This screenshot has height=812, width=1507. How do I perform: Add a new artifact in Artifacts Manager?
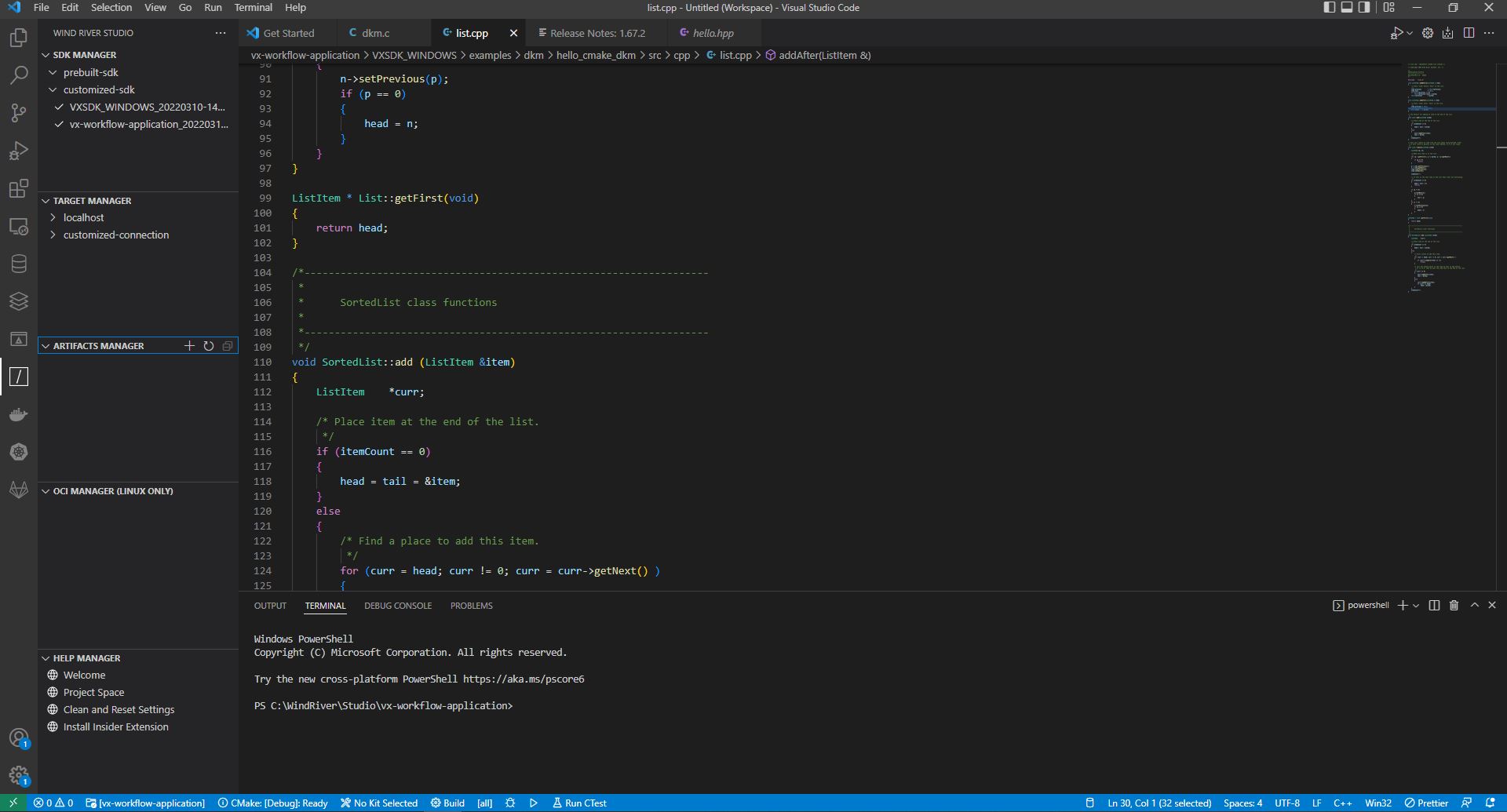coord(189,346)
